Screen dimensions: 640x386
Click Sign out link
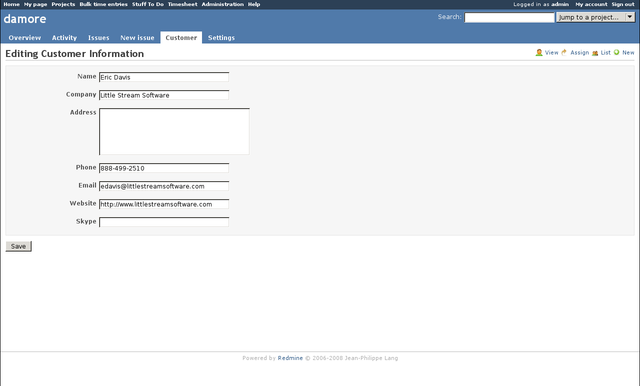623,4
